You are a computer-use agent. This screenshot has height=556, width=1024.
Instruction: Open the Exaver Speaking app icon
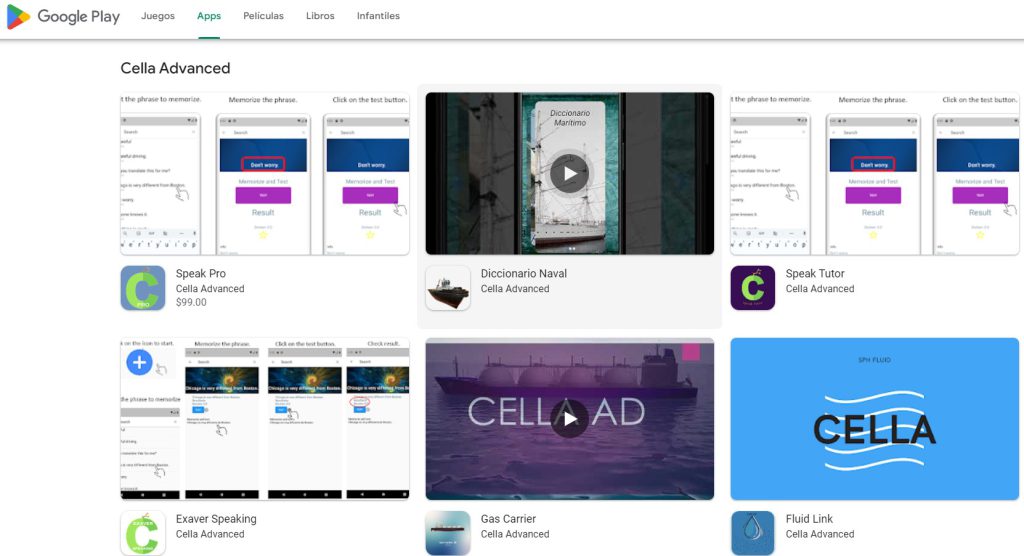pos(143,533)
